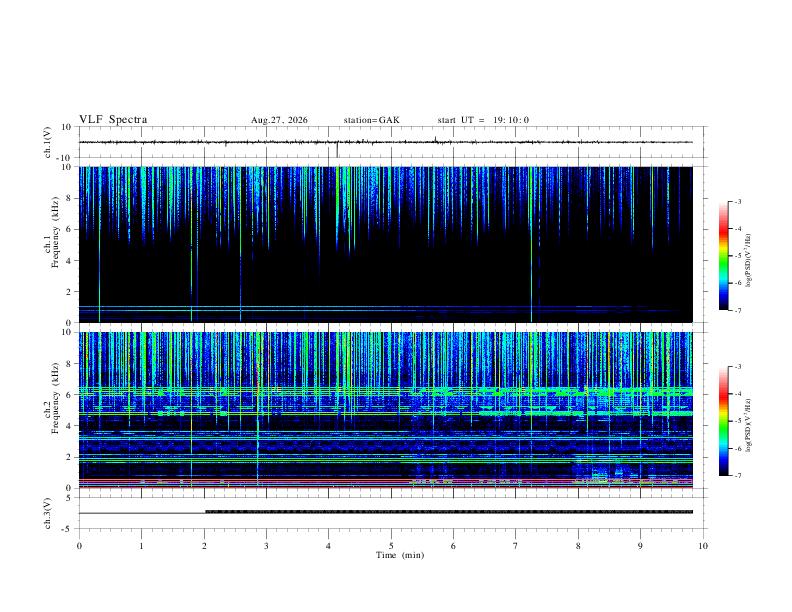The height and width of the screenshot is (612, 792).
Task: Click the ch.1 waveform trace spike near 4 min
Action: coord(337,149)
